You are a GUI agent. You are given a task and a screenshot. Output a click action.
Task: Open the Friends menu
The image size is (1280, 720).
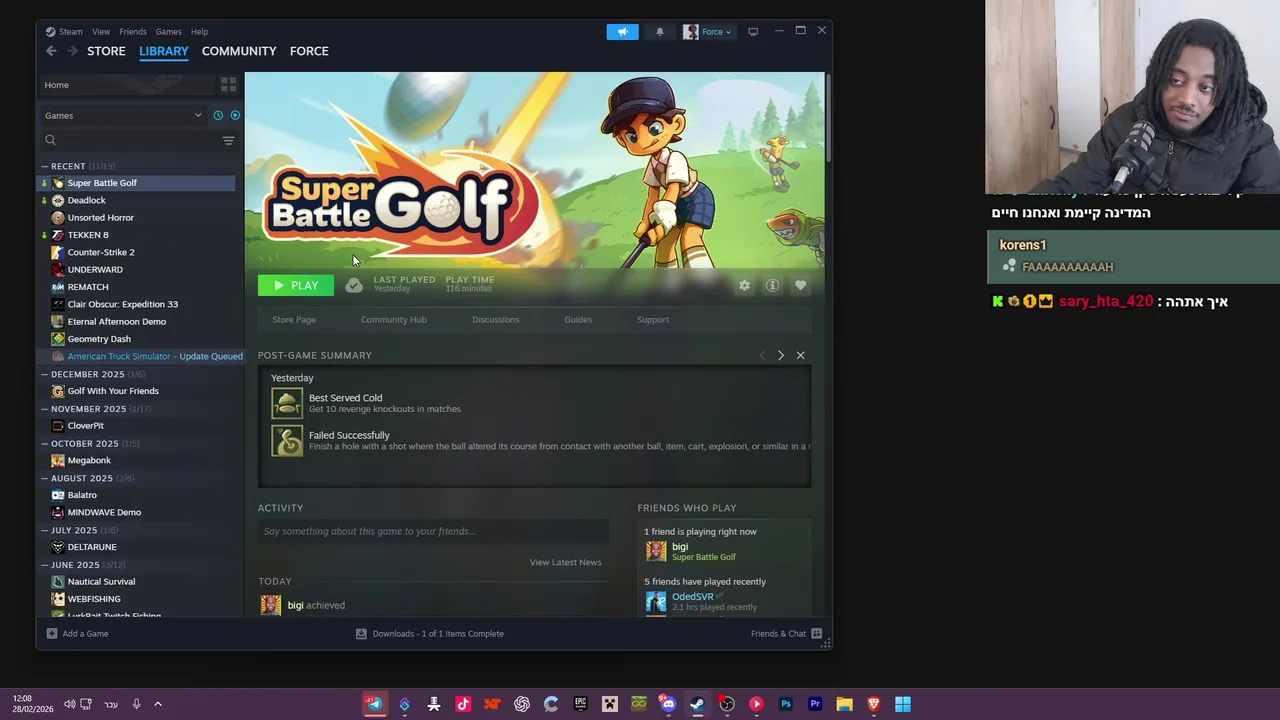pyautogui.click(x=133, y=31)
